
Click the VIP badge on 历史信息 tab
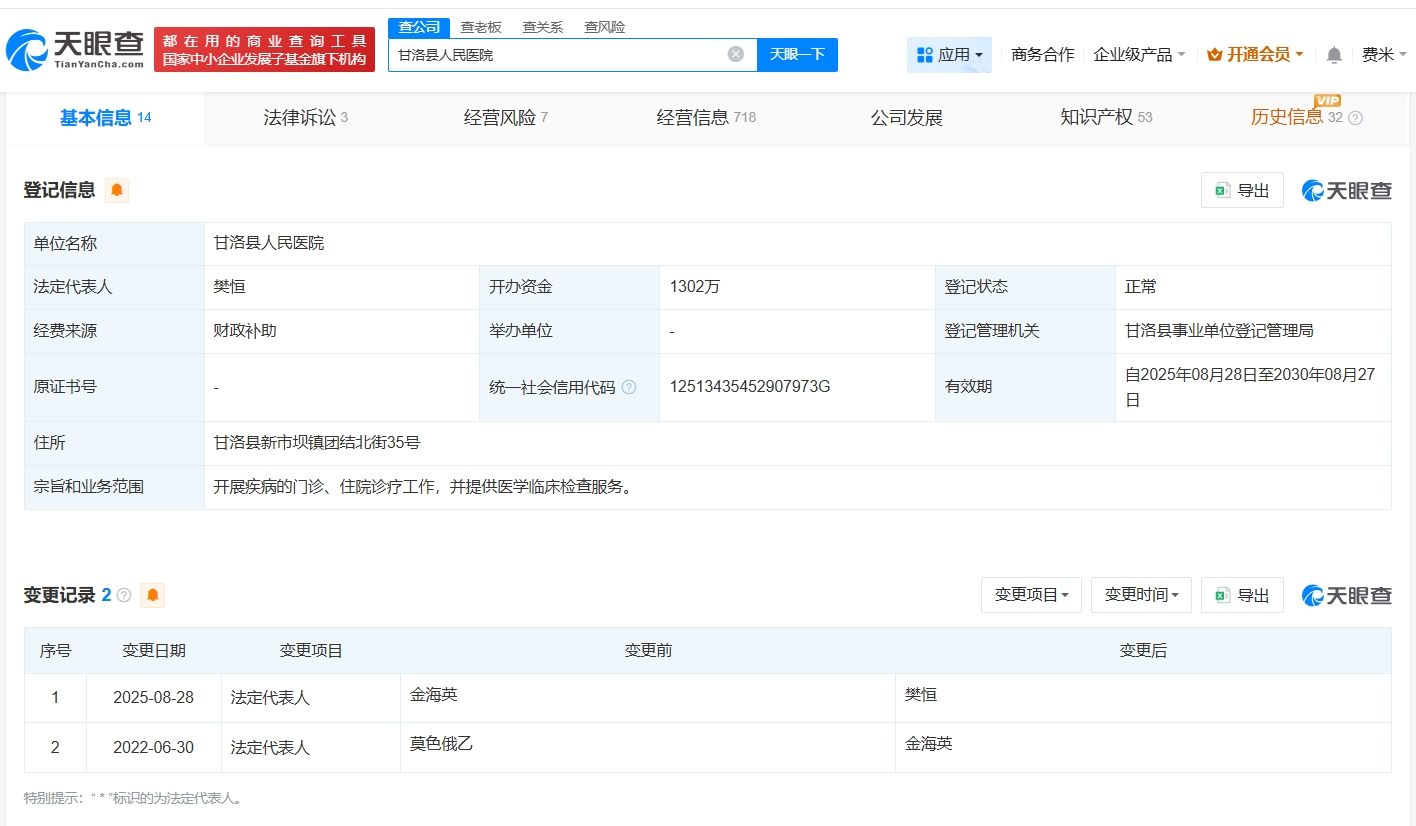click(x=1327, y=101)
